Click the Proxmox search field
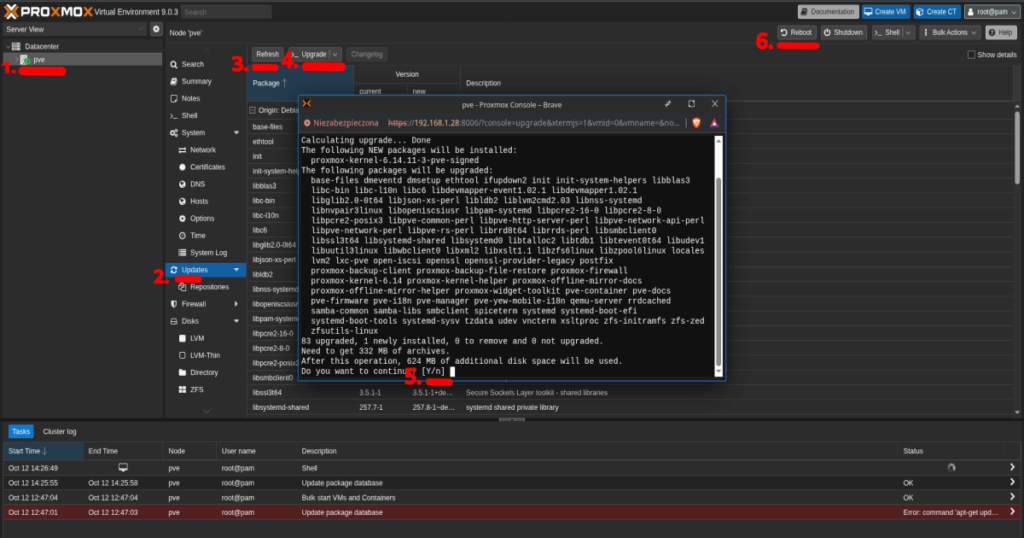 point(226,12)
